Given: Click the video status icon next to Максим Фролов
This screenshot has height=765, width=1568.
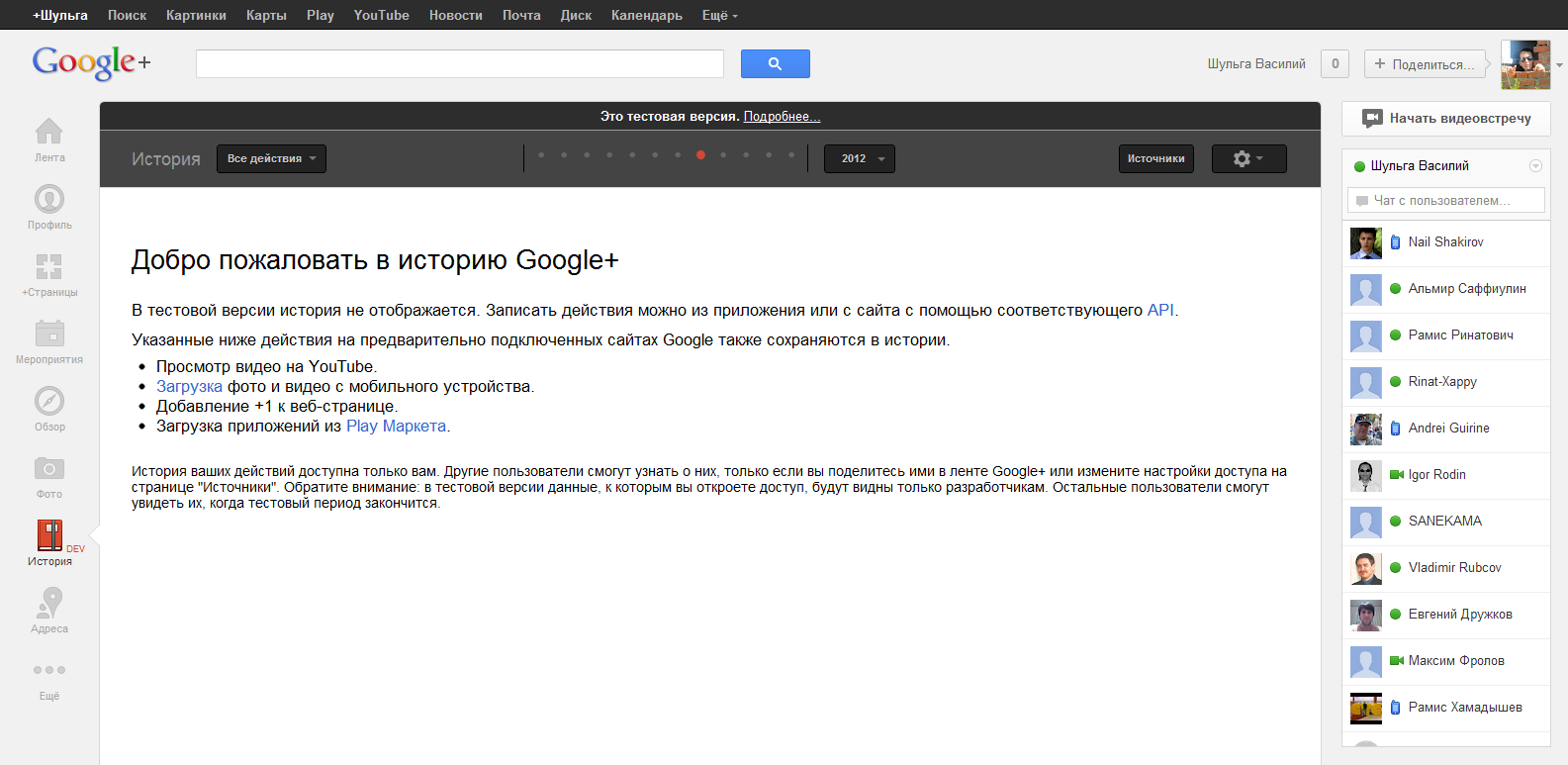Looking at the screenshot, I should click(x=1397, y=661).
